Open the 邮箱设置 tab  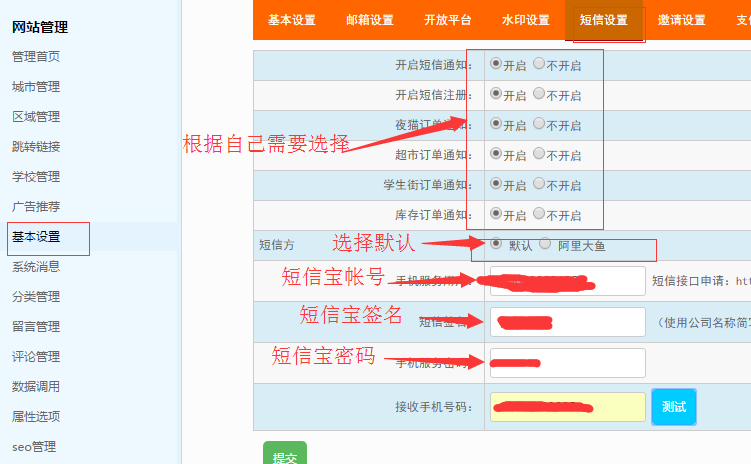tap(369, 20)
